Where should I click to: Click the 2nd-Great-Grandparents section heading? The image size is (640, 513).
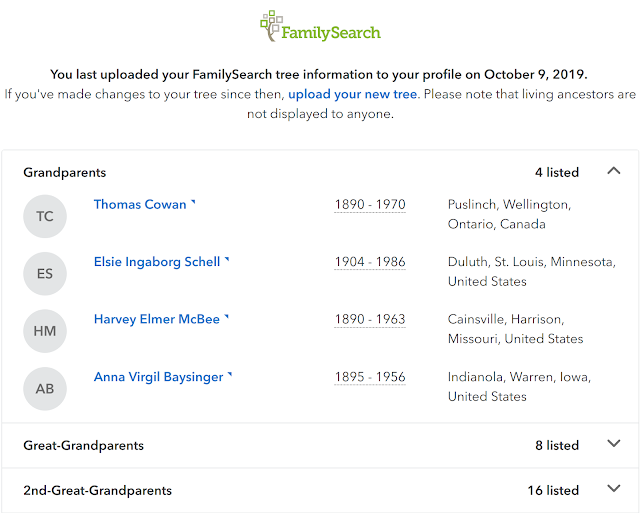[98, 490]
